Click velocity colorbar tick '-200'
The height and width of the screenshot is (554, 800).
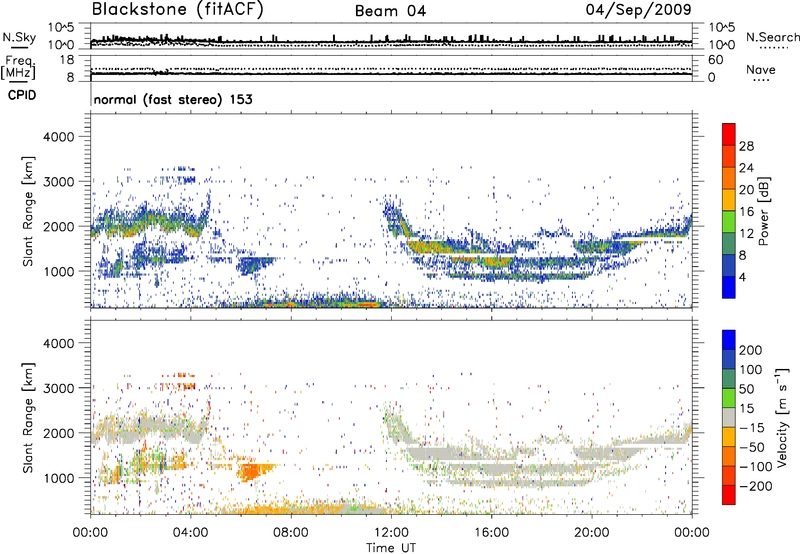pos(756,486)
